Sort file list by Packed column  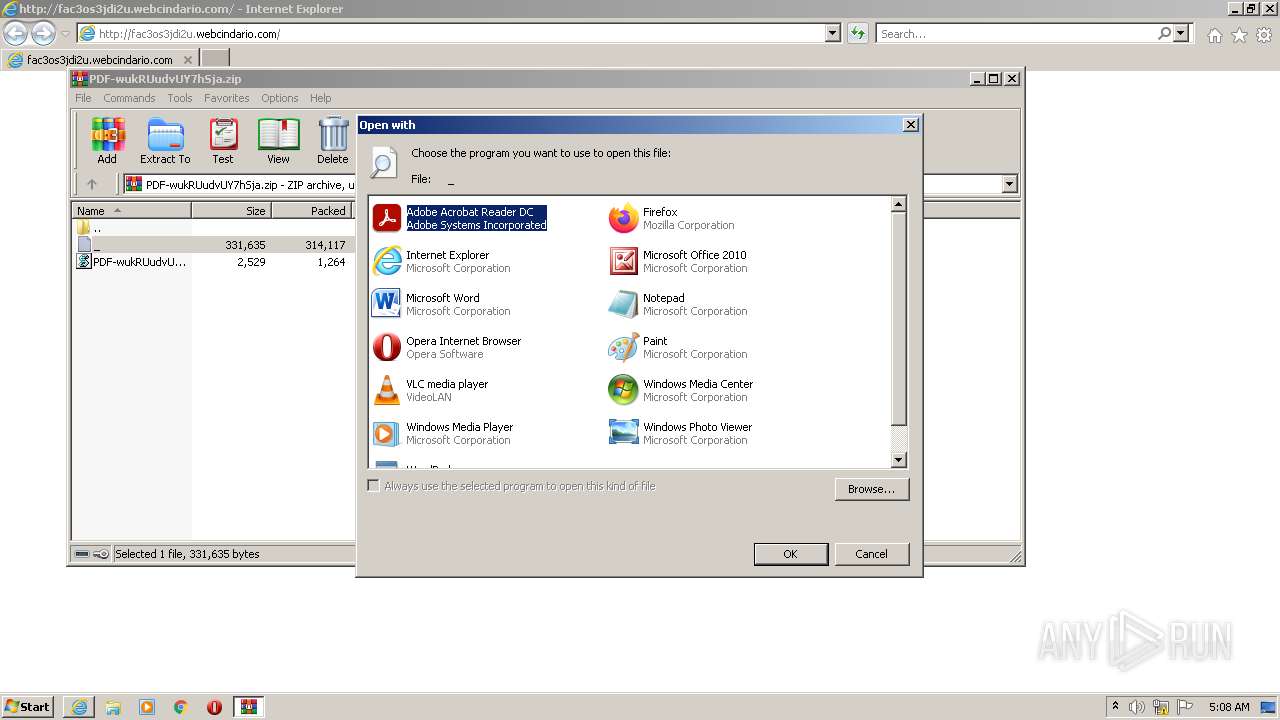tap(311, 211)
